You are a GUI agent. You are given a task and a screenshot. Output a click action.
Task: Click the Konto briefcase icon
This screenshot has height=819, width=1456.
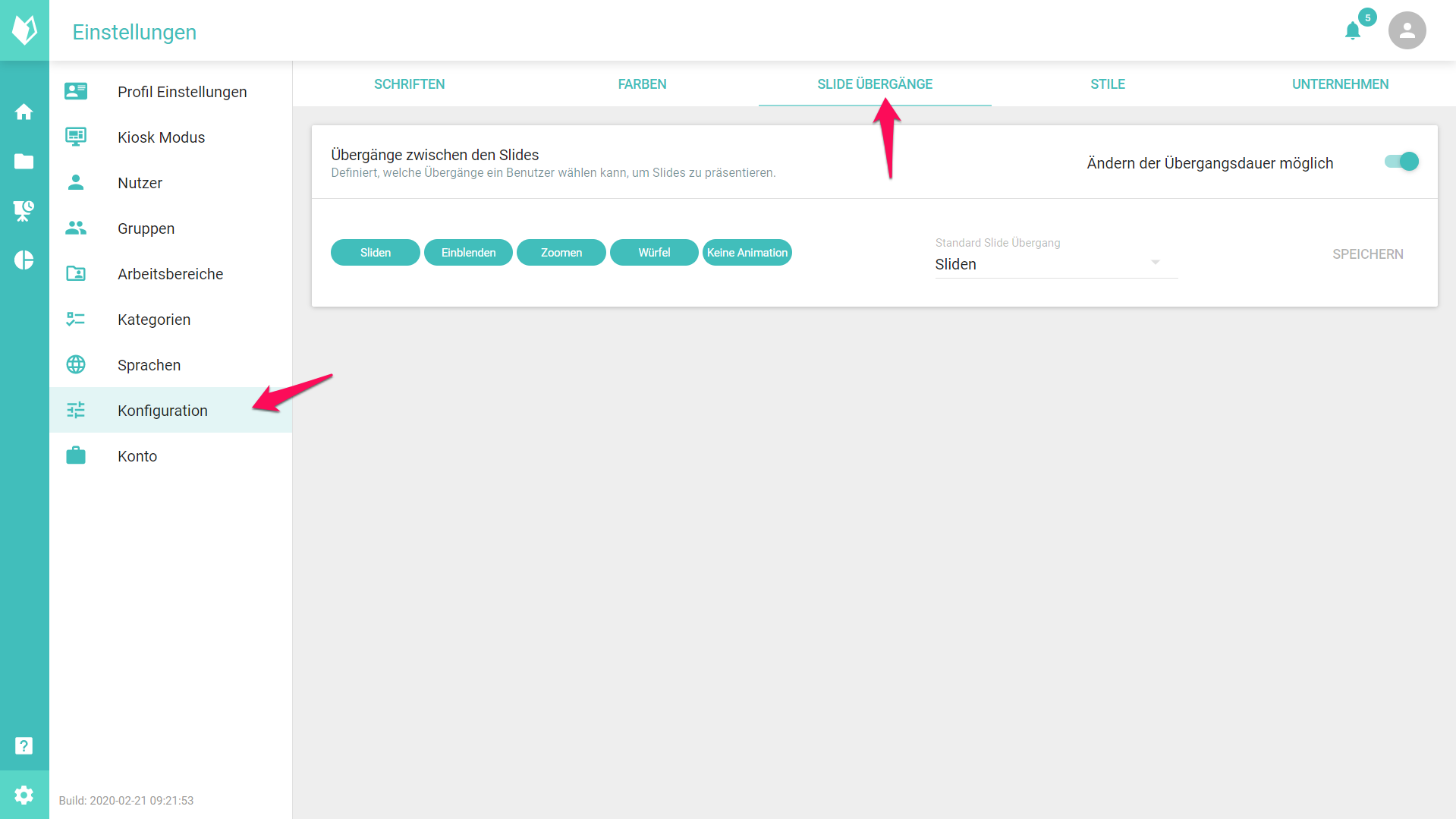coord(76,455)
